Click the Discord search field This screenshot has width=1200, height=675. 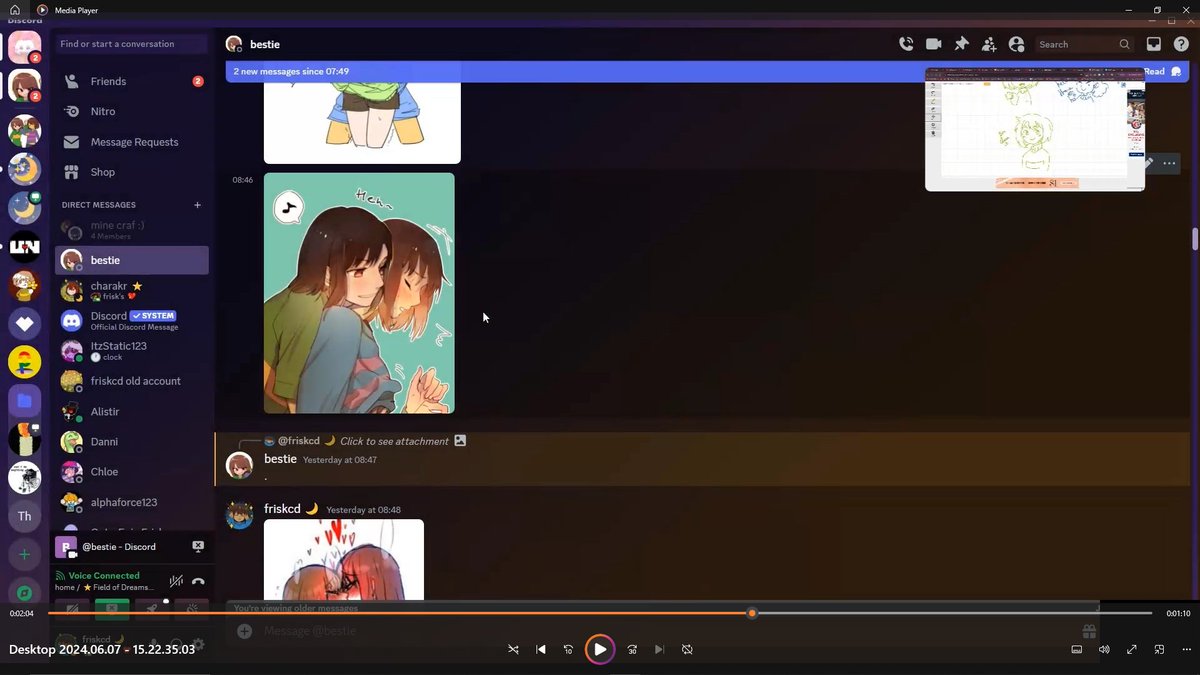1084,44
